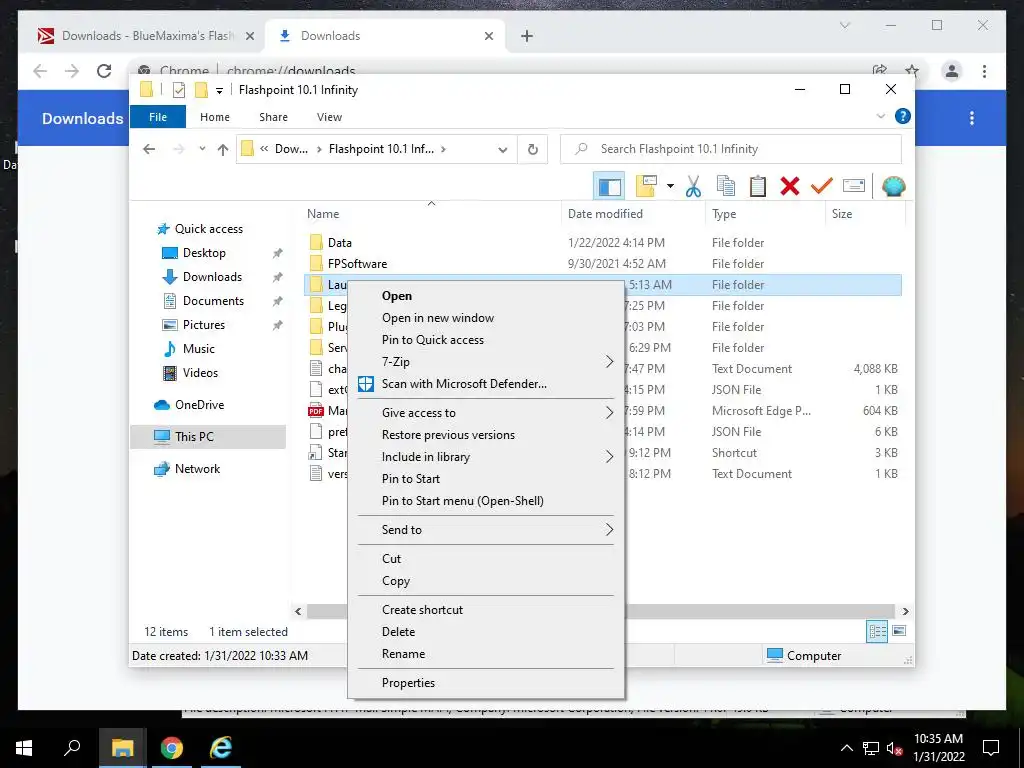Click the Email envelope toolbar icon

tap(854, 187)
